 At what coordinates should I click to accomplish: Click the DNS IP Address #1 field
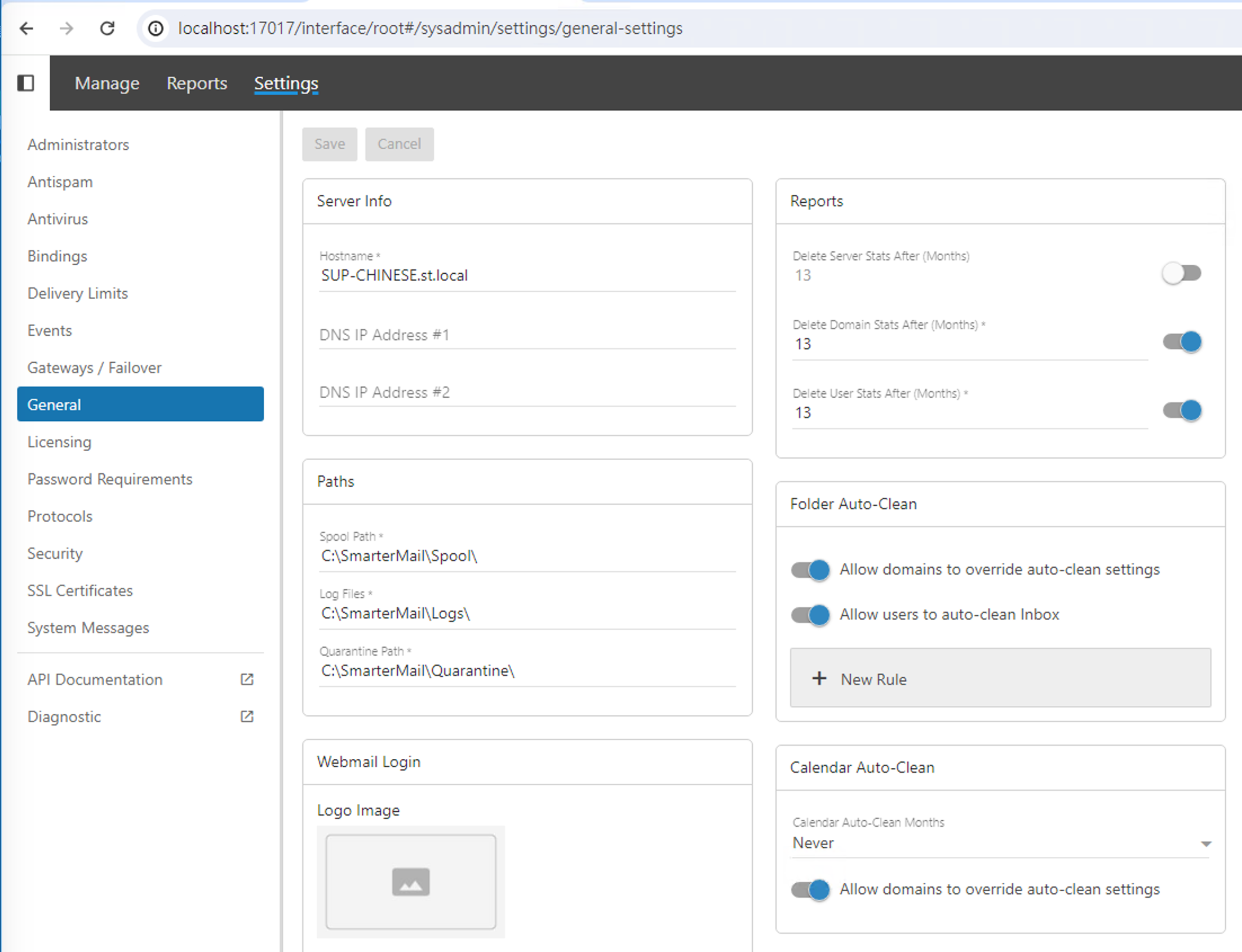point(527,335)
